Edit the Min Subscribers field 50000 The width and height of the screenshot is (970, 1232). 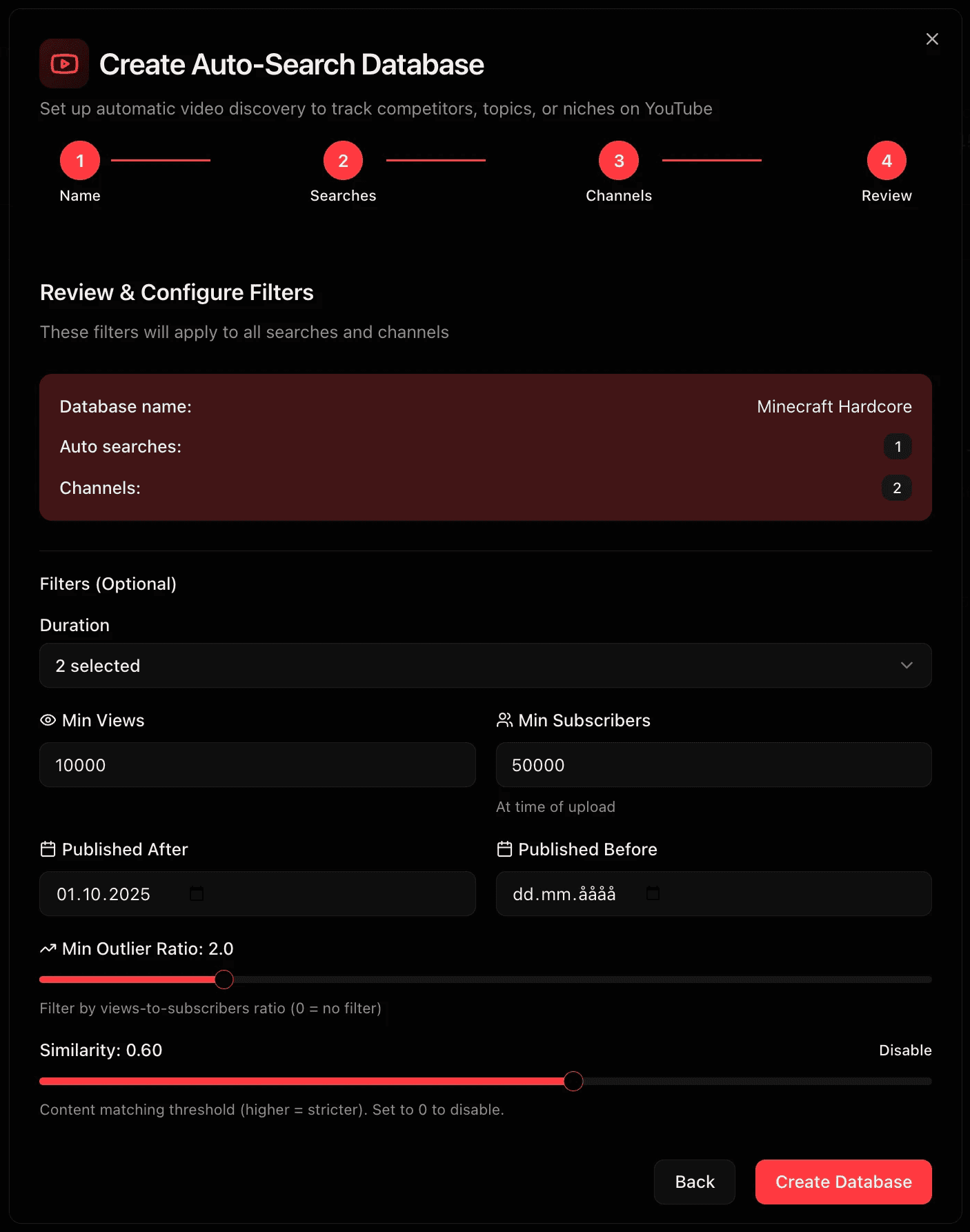point(714,765)
